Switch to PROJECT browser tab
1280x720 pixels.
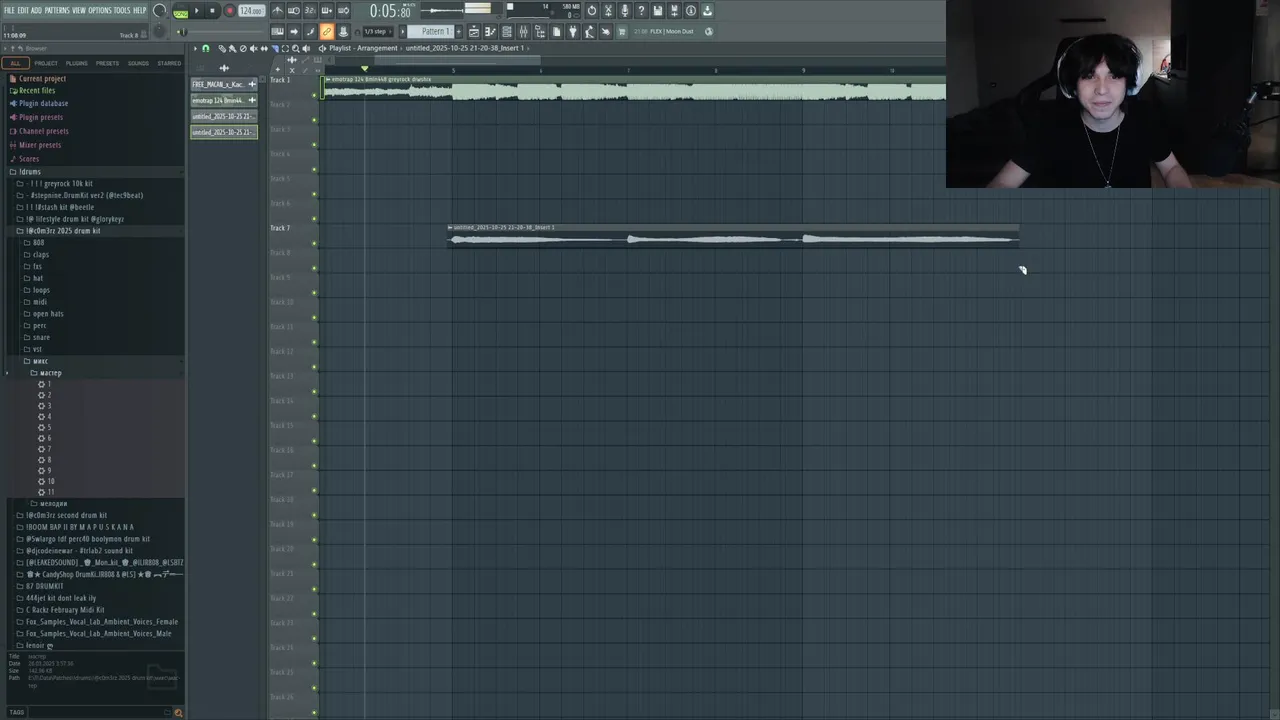[46, 63]
